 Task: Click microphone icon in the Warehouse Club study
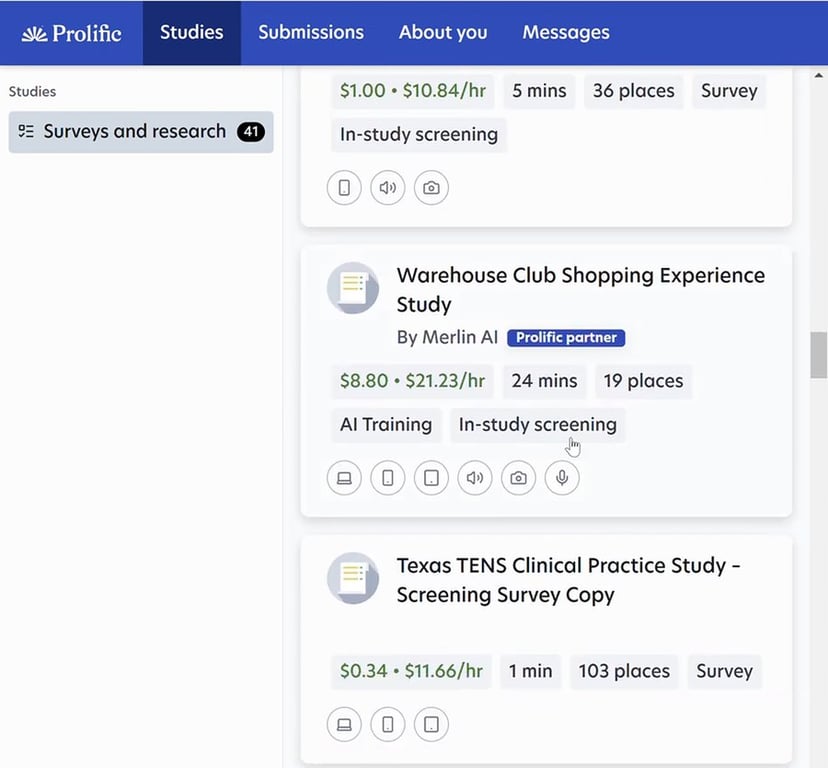pos(562,478)
